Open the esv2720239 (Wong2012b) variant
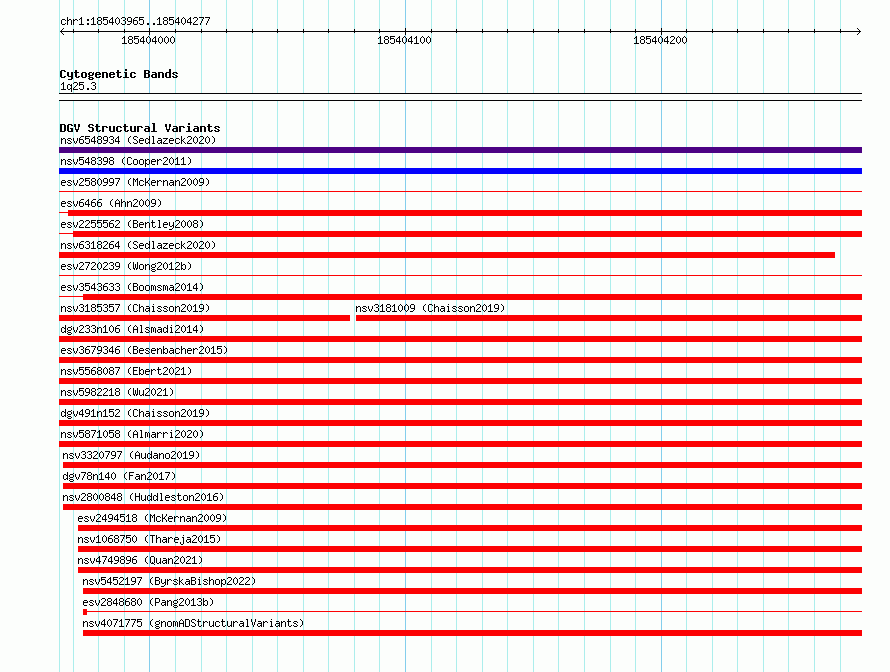 126,266
